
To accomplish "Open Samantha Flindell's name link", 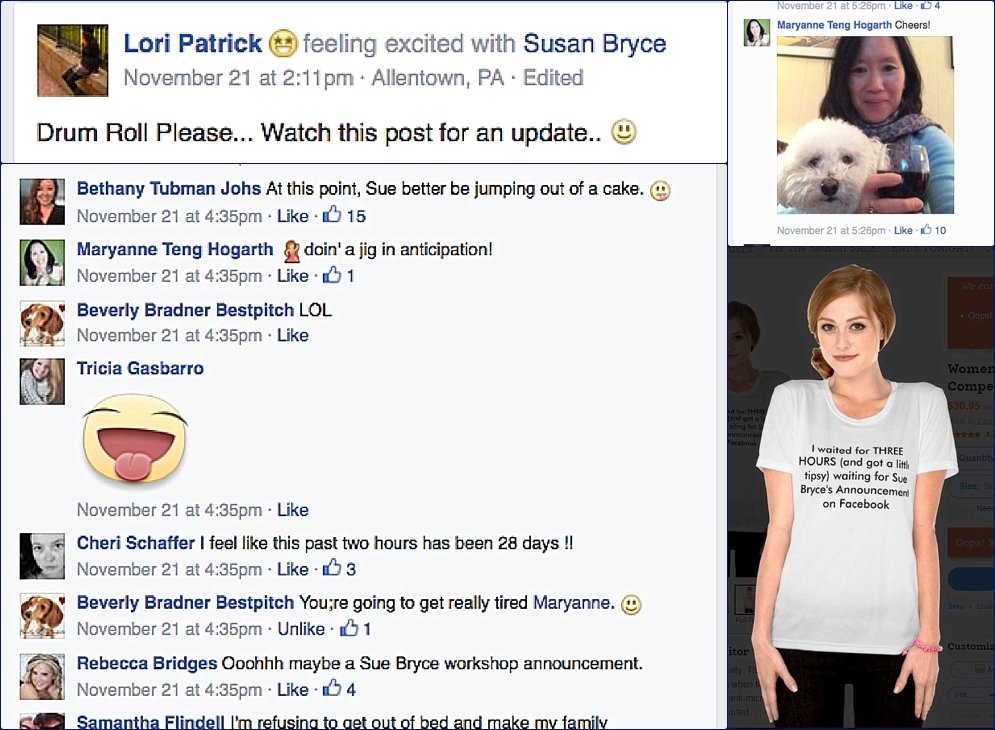I will 150,722.
